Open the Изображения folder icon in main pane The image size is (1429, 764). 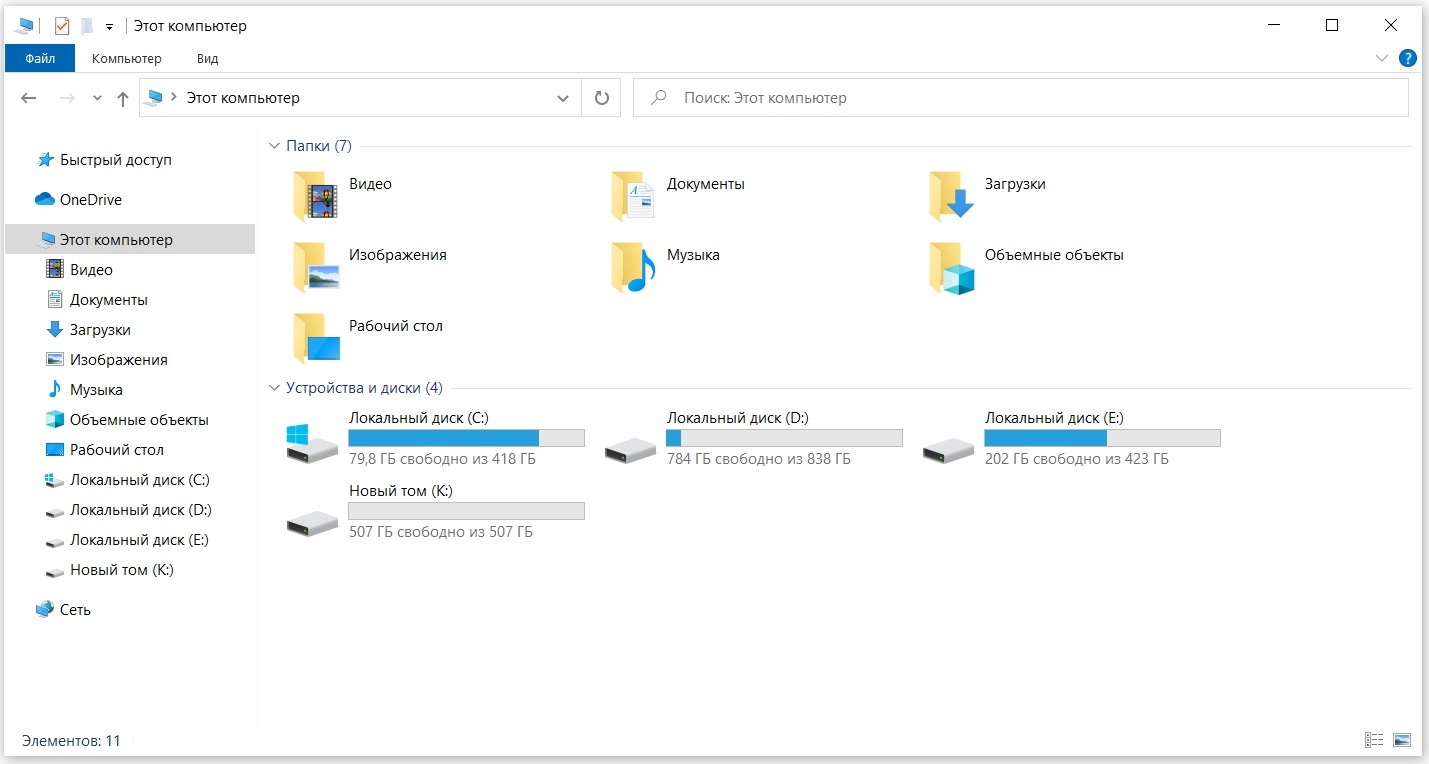click(x=317, y=267)
